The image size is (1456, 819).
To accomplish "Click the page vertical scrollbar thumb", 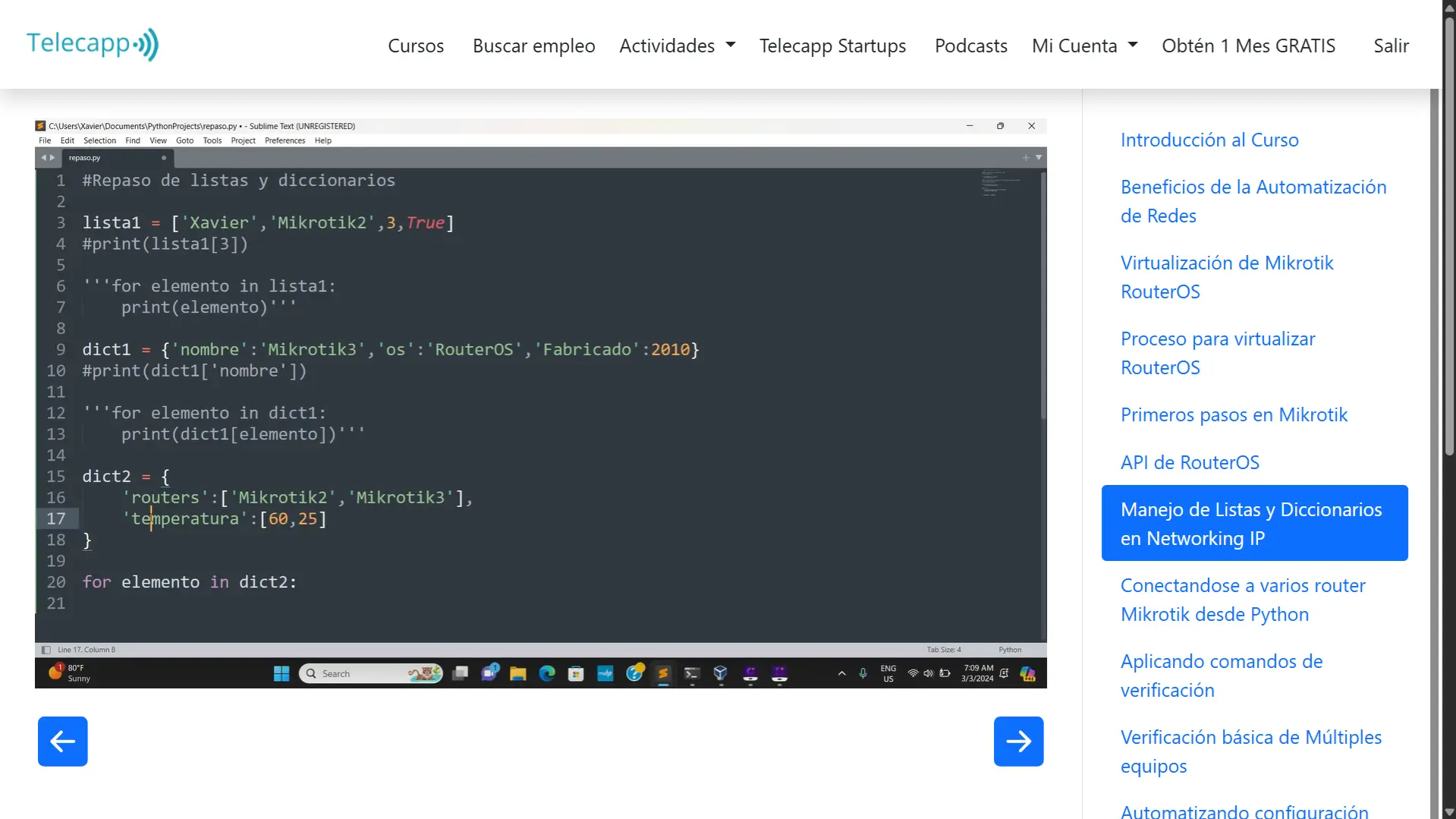I will click(1449, 228).
